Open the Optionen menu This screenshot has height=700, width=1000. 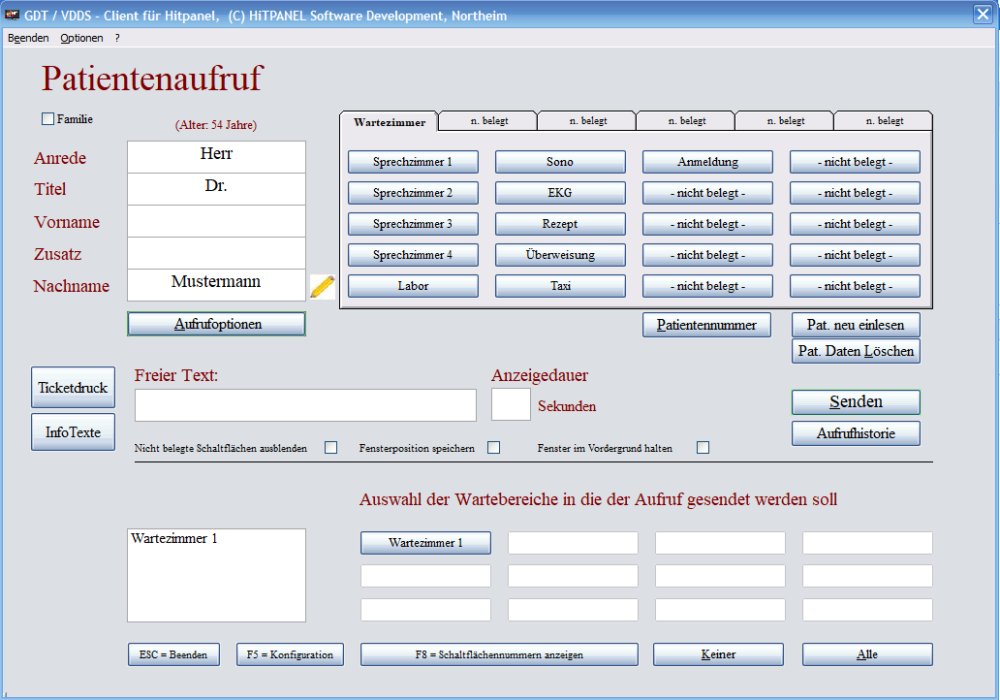(81, 38)
